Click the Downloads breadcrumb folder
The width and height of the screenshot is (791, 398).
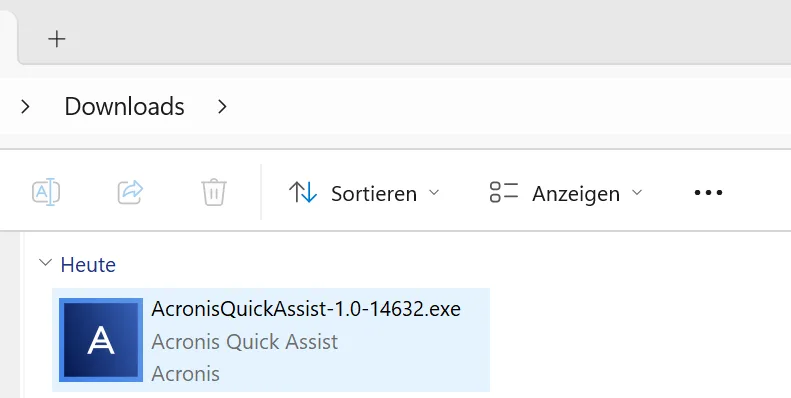pos(124,106)
